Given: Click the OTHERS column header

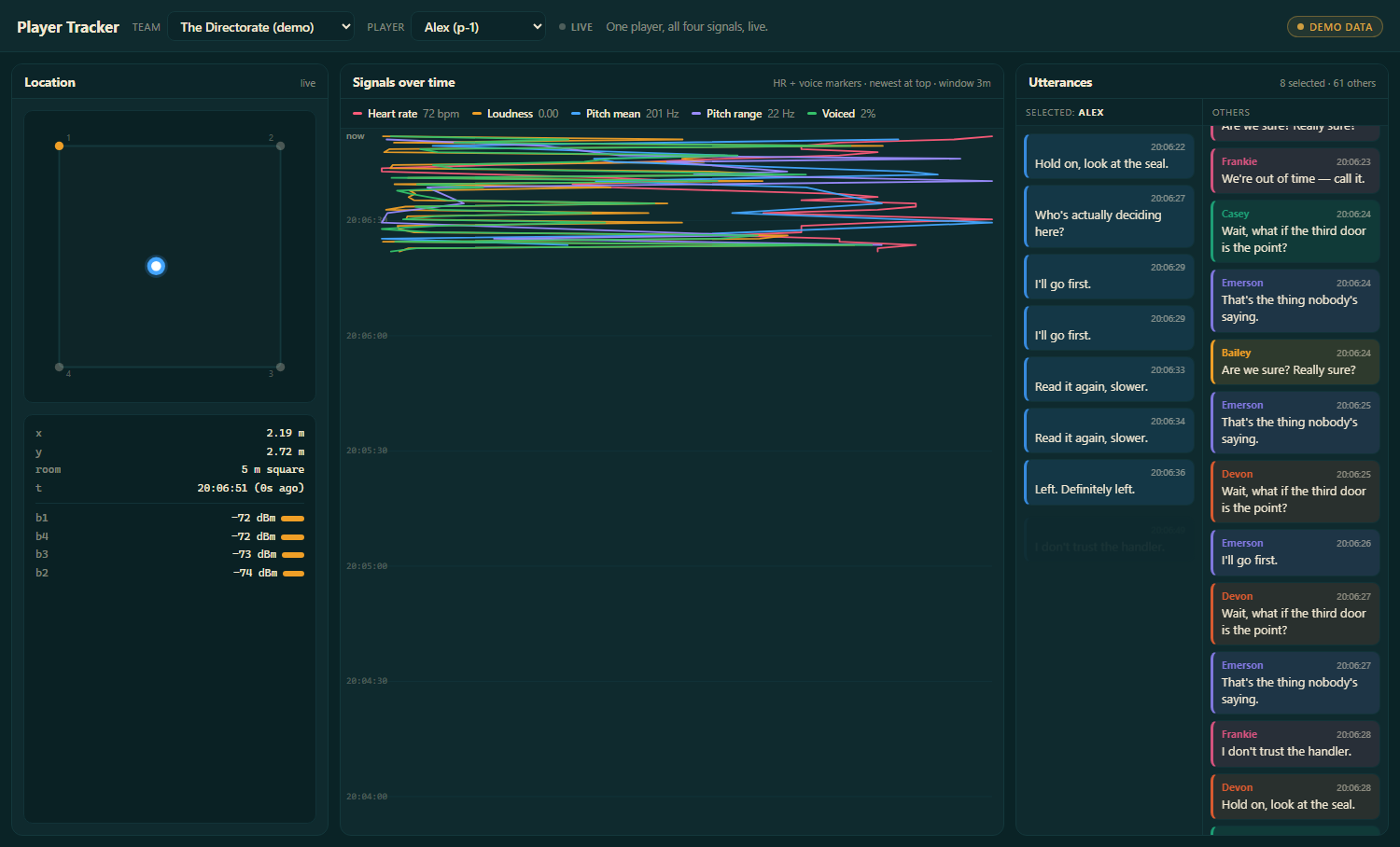Looking at the screenshot, I should 1231,113.
